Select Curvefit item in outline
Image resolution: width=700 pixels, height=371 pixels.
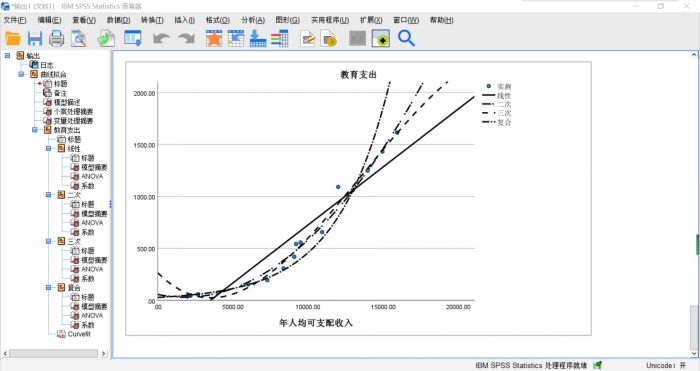tap(79, 334)
